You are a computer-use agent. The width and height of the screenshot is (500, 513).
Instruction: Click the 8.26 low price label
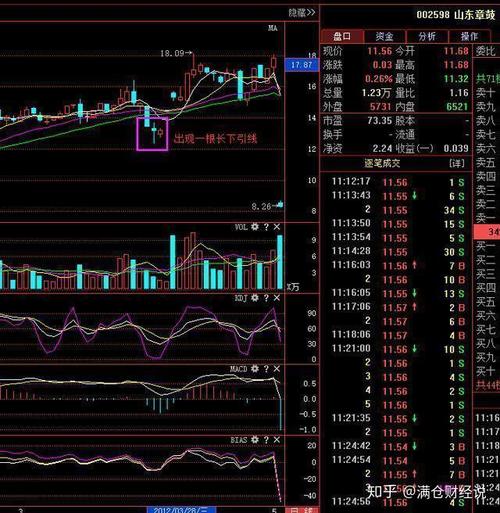tap(261, 207)
